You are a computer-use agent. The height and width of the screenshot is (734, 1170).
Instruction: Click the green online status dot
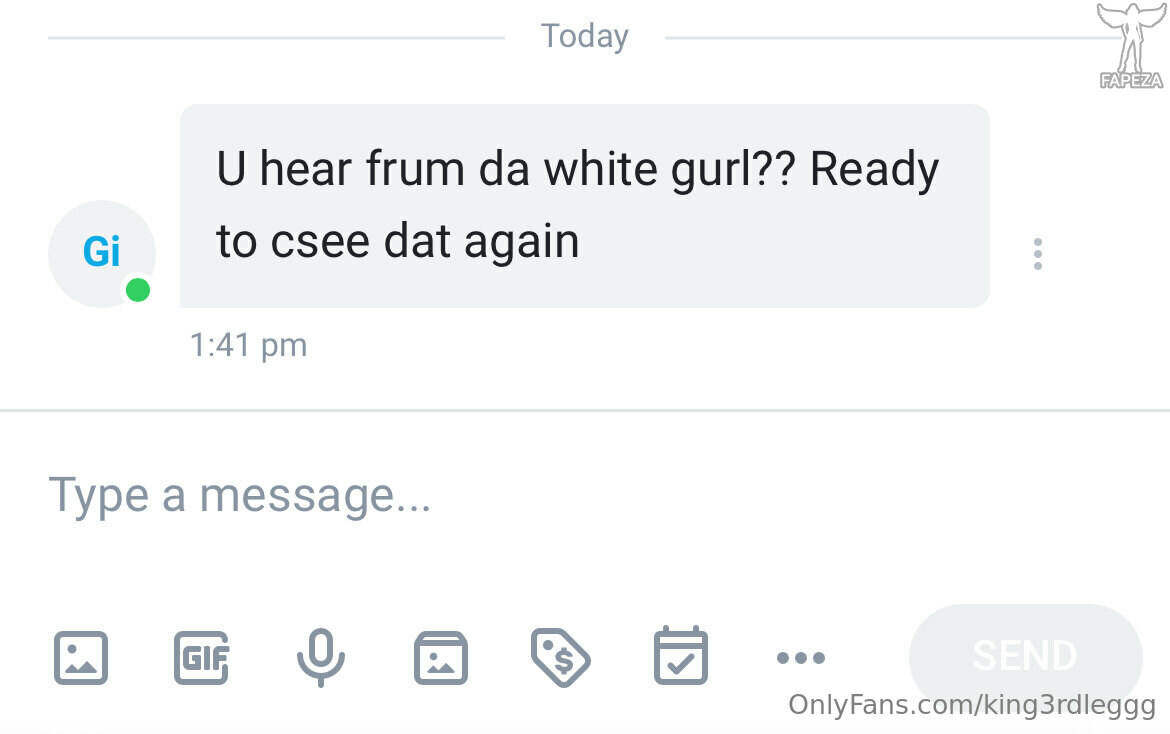(x=138, y=290)
